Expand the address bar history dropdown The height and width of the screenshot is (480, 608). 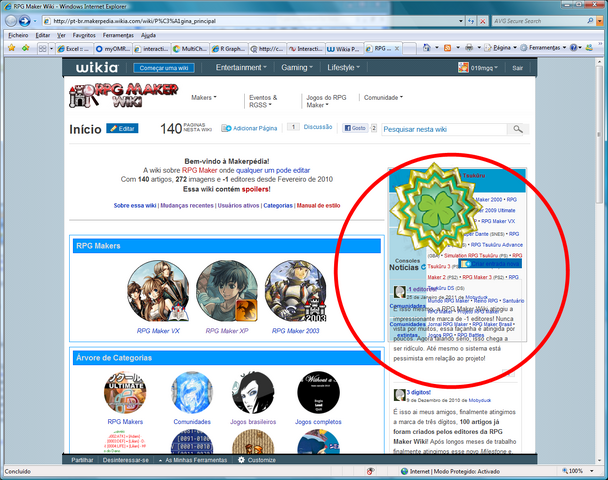point(461,21)
